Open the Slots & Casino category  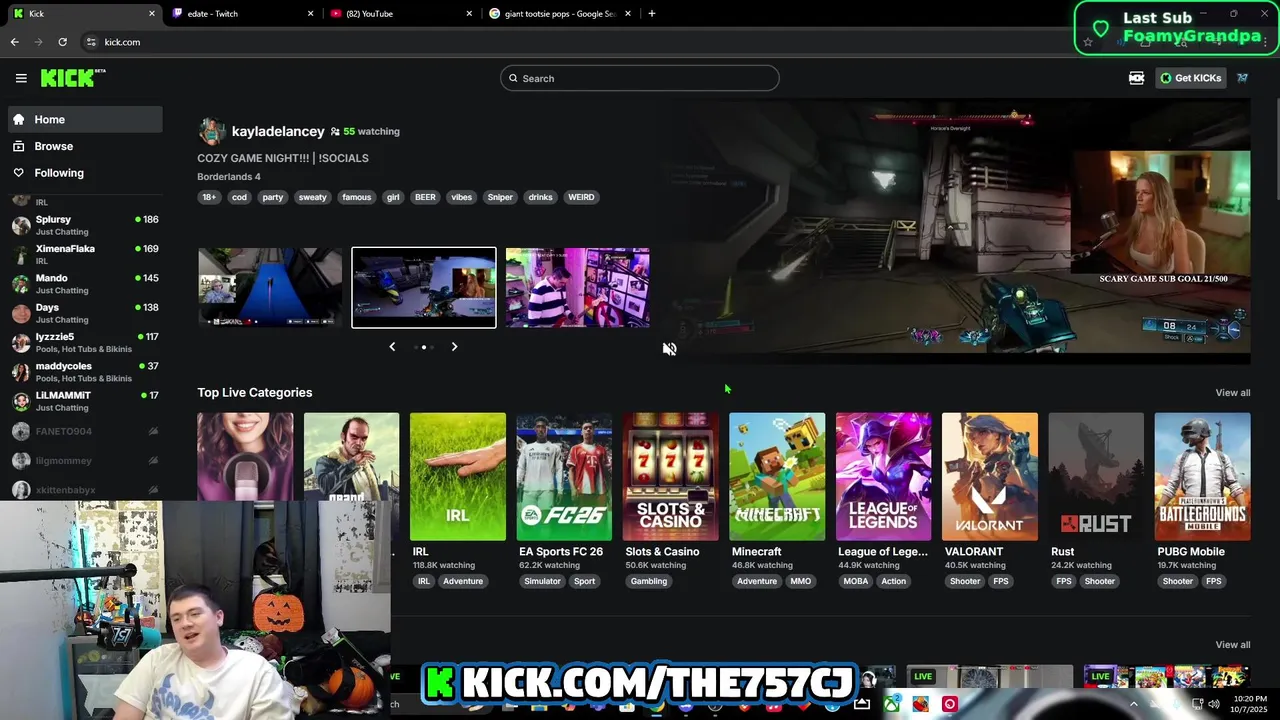point(670,476)
